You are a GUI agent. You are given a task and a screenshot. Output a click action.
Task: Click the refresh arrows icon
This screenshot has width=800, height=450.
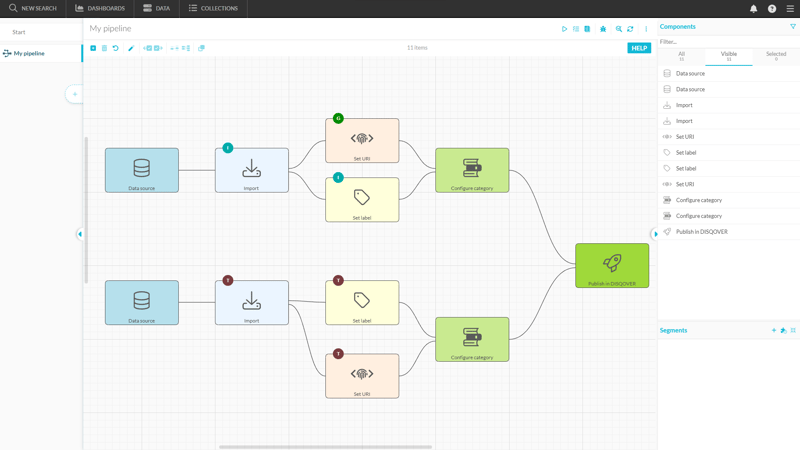pos(631,29)
